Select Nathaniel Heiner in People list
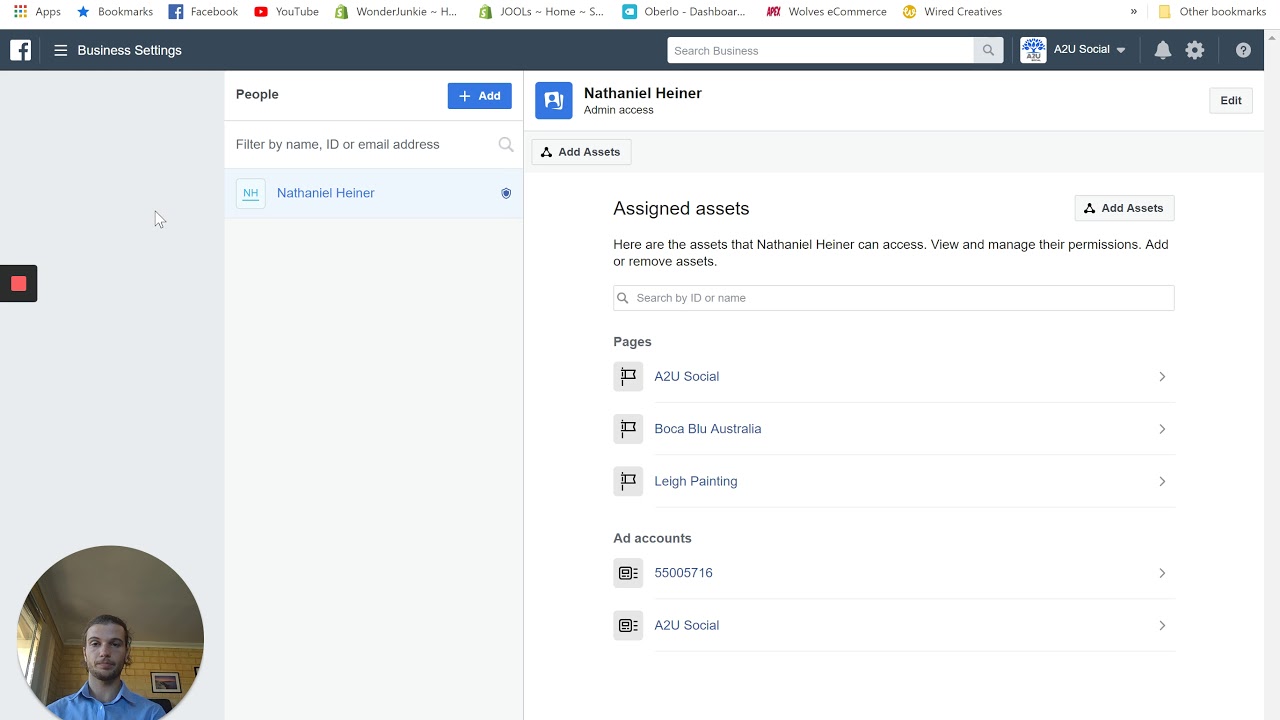 point(373,193)
